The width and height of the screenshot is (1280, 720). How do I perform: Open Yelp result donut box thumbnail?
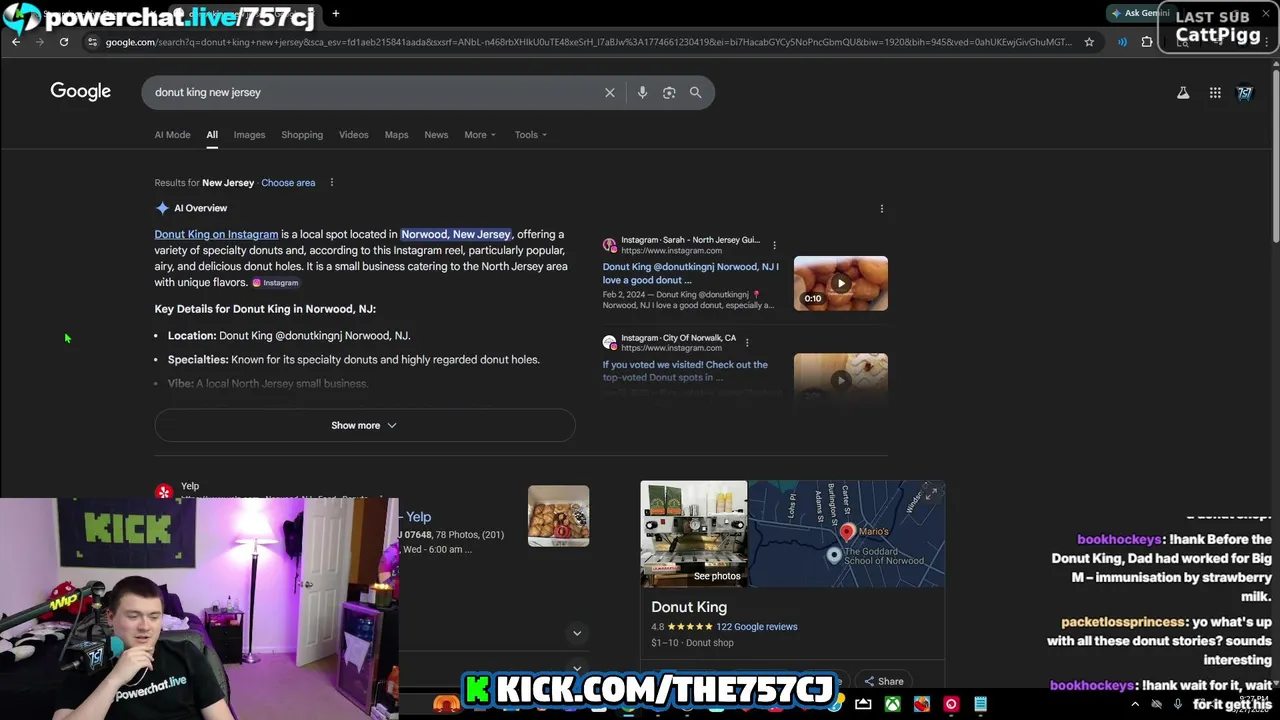(558, 516)
